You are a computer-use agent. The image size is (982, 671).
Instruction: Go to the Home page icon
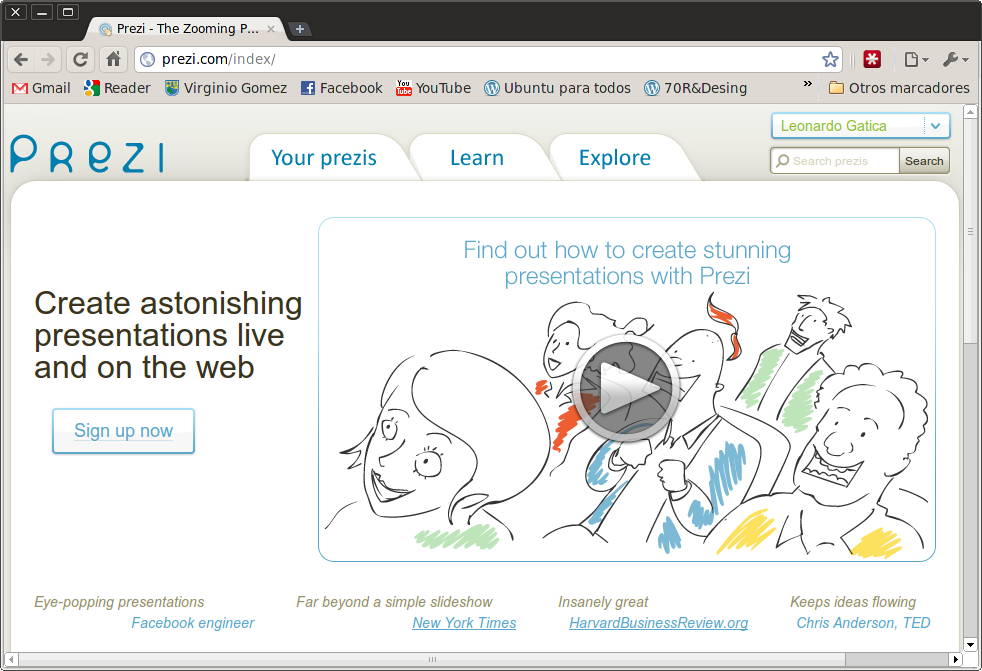[x=113, y=60]
